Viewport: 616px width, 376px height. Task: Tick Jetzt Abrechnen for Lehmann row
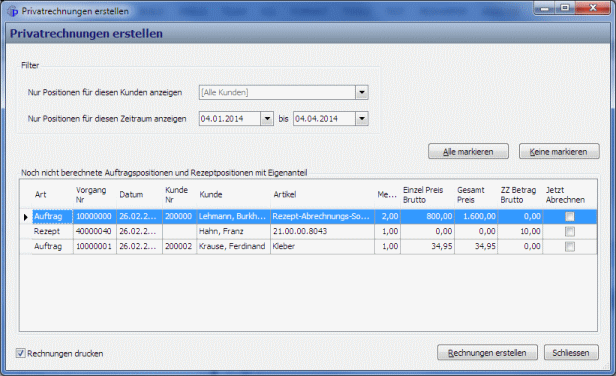(570, 216)
